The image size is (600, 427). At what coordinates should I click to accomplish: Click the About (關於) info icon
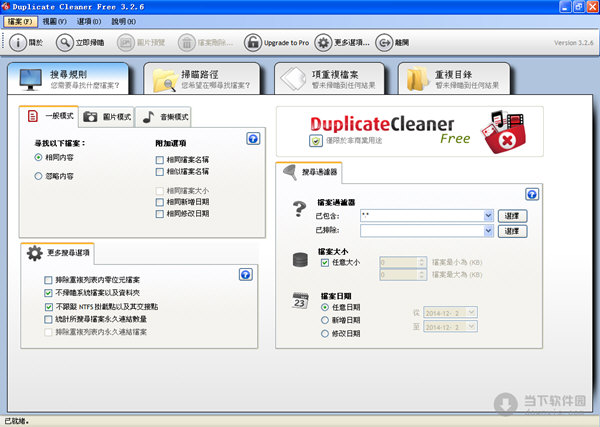[18, 42]
